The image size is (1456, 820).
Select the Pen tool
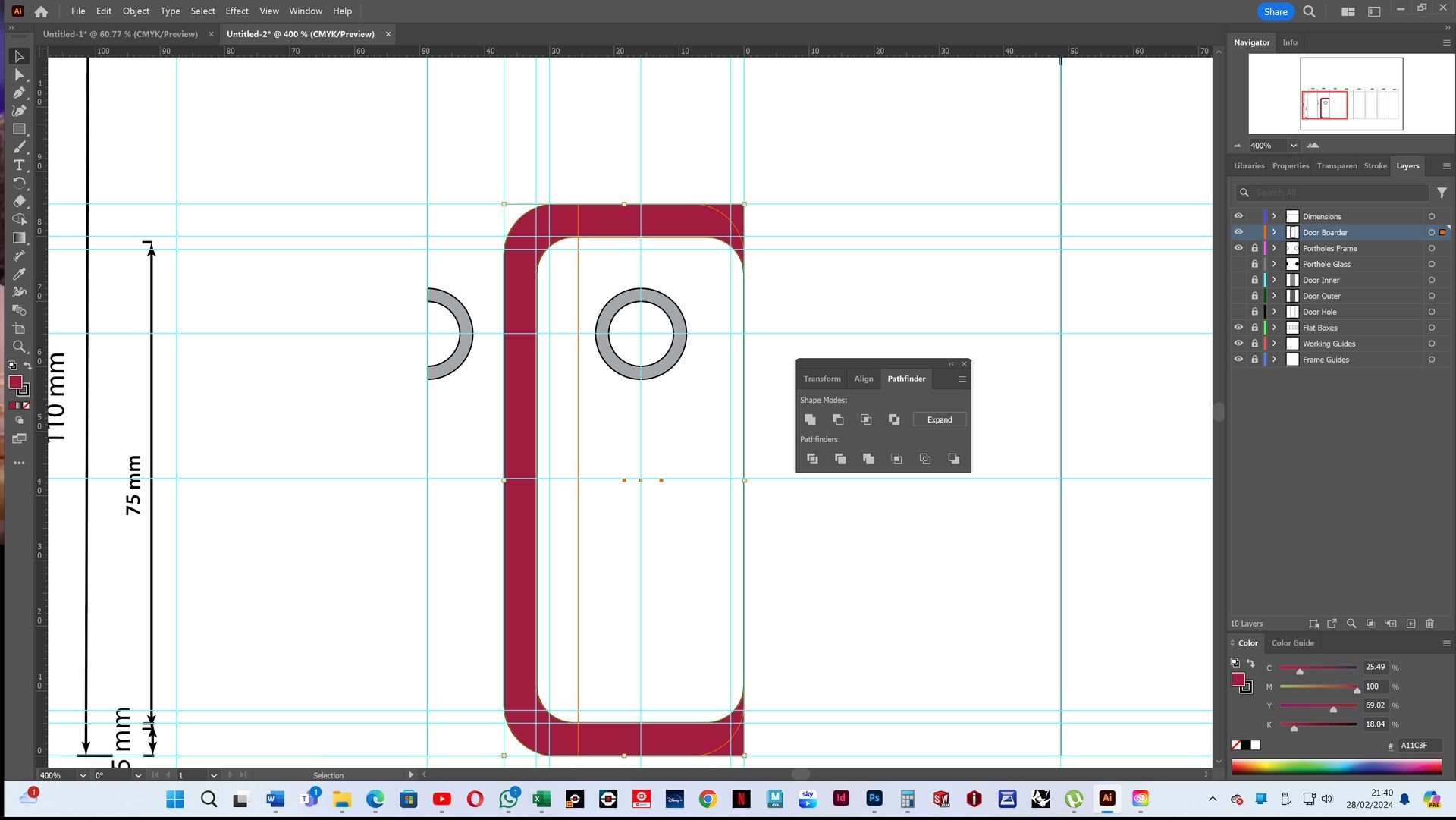(19, 93)
